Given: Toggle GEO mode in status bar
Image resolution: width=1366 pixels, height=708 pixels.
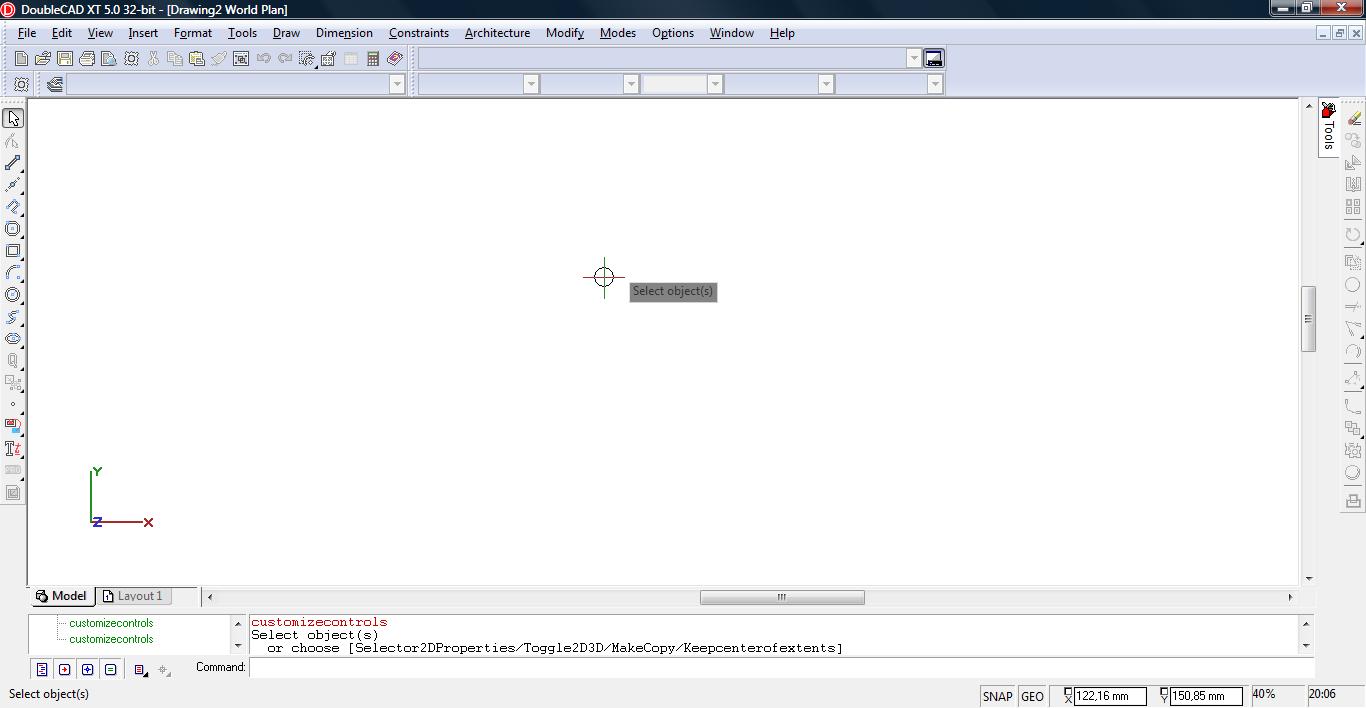Looking at the screenshot, I should click(1032, 696).
